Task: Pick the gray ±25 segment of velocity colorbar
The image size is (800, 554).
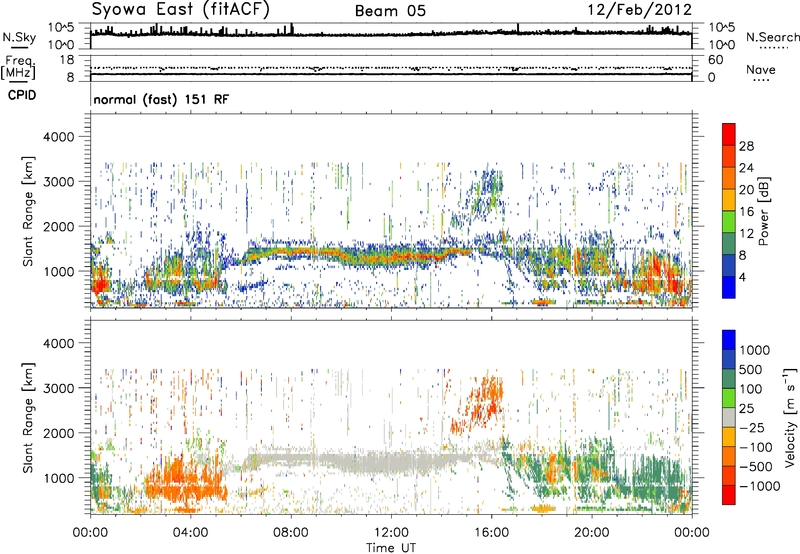Action: pos(729,418)
